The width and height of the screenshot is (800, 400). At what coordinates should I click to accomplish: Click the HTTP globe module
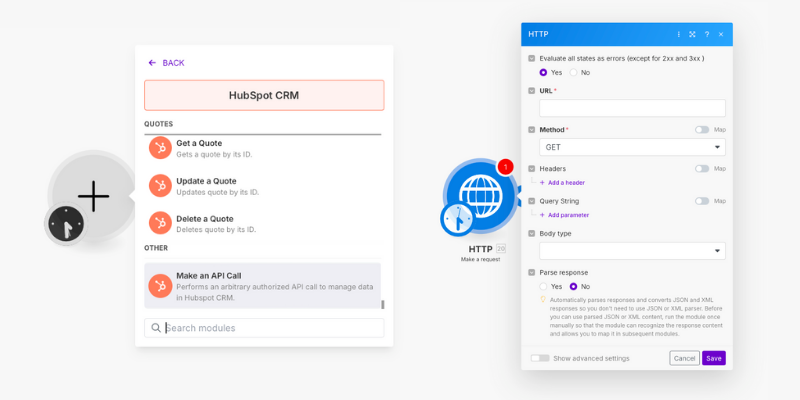pyautogui.click(x=480, y=194)
